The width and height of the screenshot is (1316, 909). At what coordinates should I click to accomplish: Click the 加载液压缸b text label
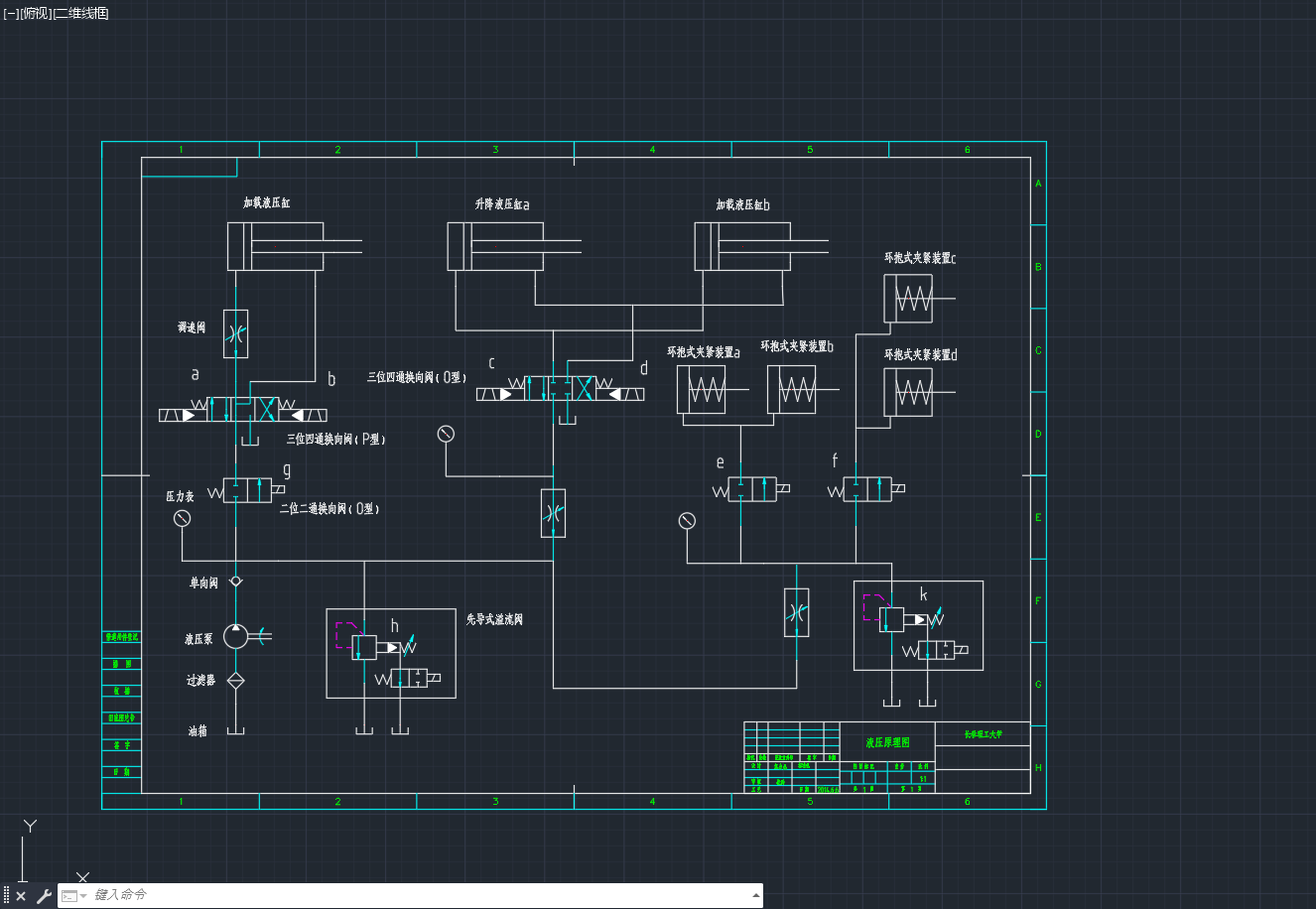click(x=743, y=204)
